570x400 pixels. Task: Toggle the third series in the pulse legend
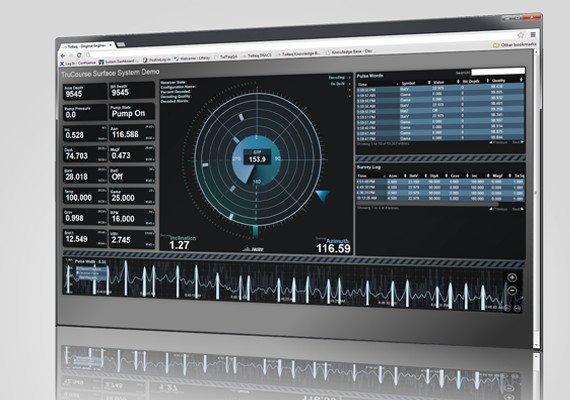click(x=88, y=278)
